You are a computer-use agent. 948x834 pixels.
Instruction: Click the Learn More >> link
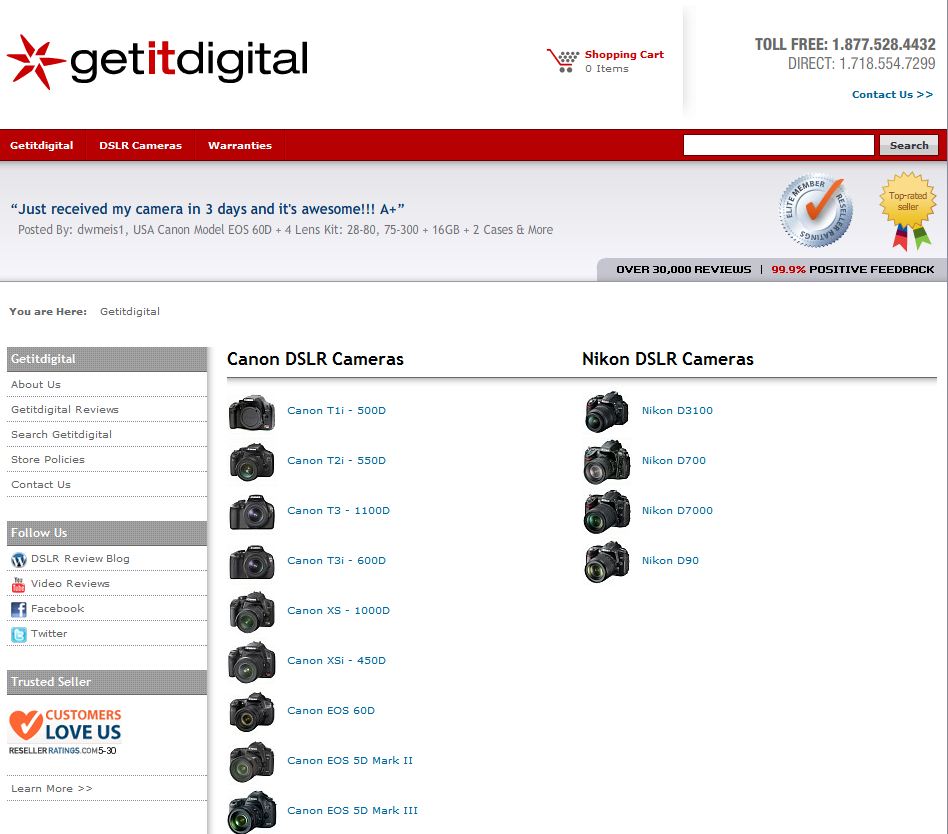point(52,789)
